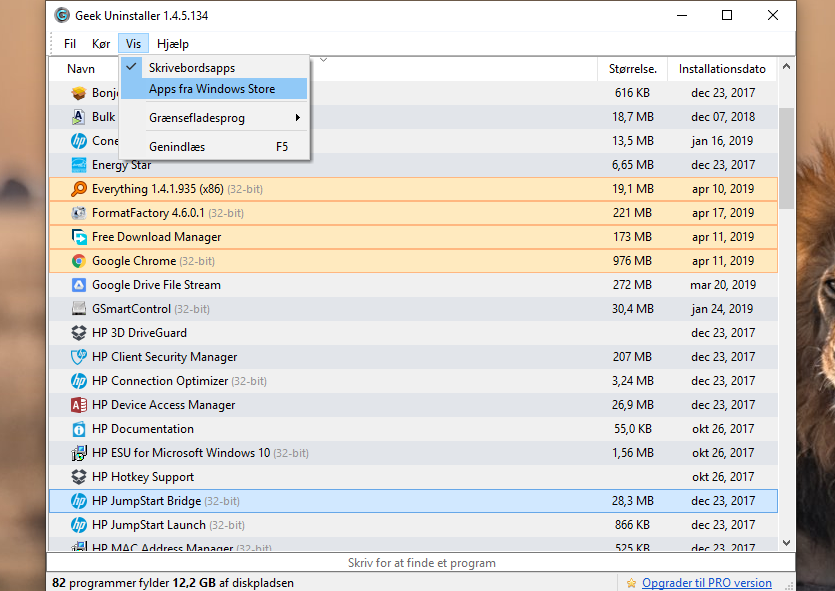Click the Everything search magnifier icon
The height and width of the screenshot is (591, 835).
coord(79,189)
